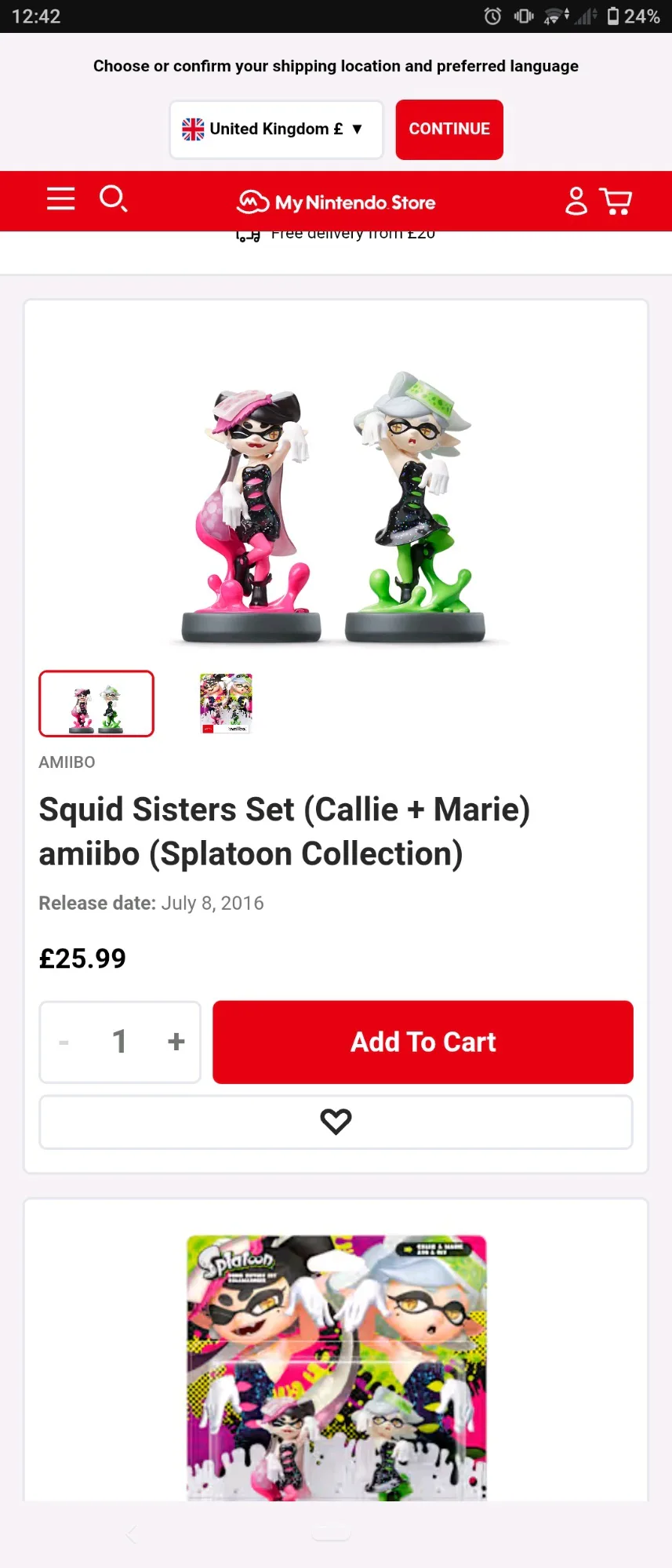Tap the alarm clock status icon

point(492,16)
